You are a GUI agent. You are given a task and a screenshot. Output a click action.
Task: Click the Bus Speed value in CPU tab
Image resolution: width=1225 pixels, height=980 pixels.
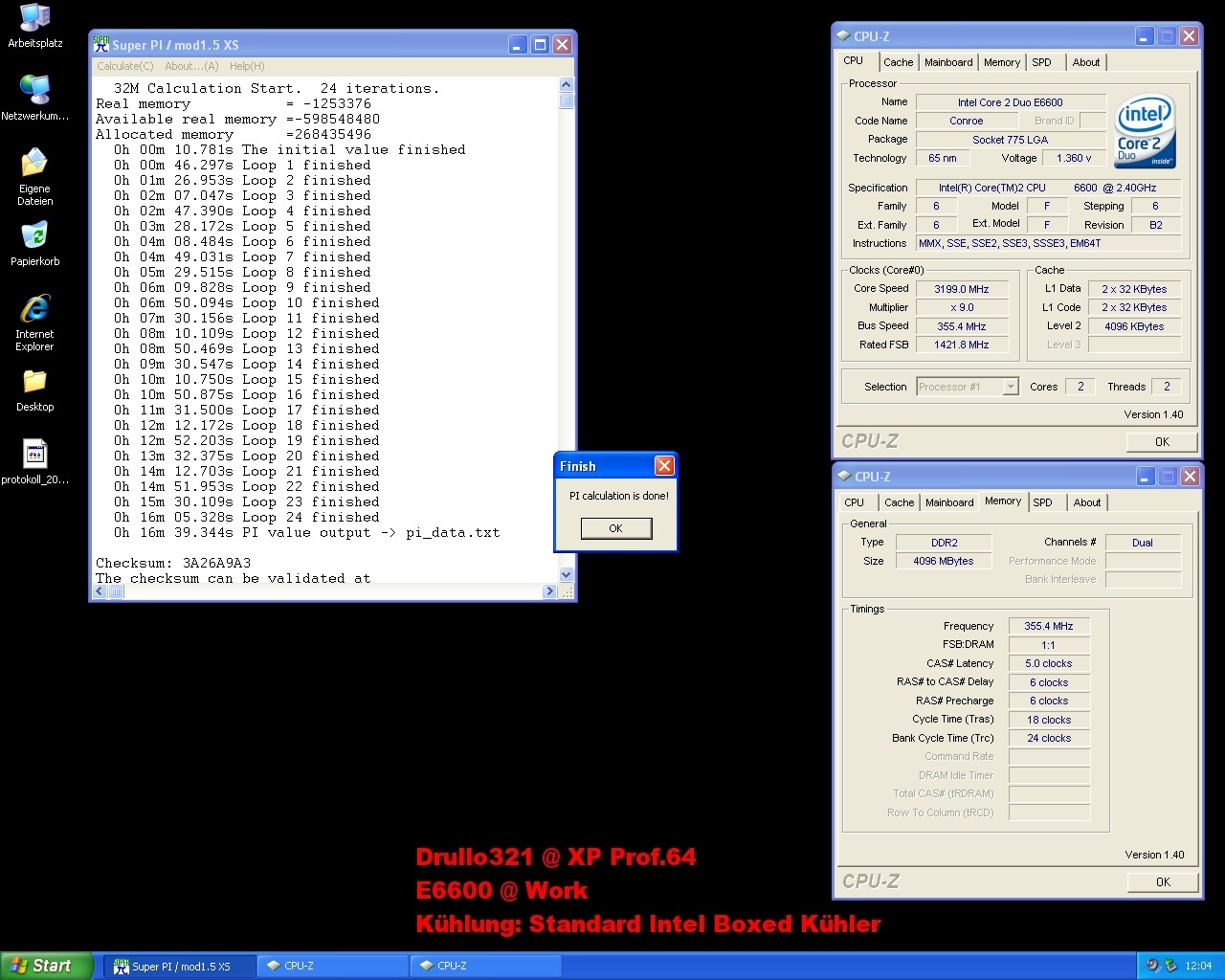(962, 326)
